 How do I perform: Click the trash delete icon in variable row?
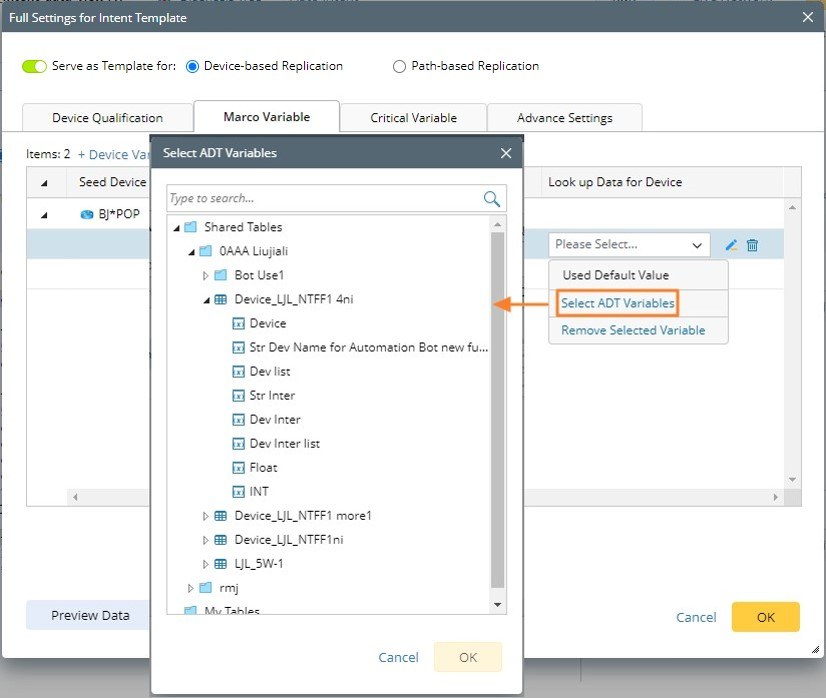pyautogui.click(x=753, y=245)
